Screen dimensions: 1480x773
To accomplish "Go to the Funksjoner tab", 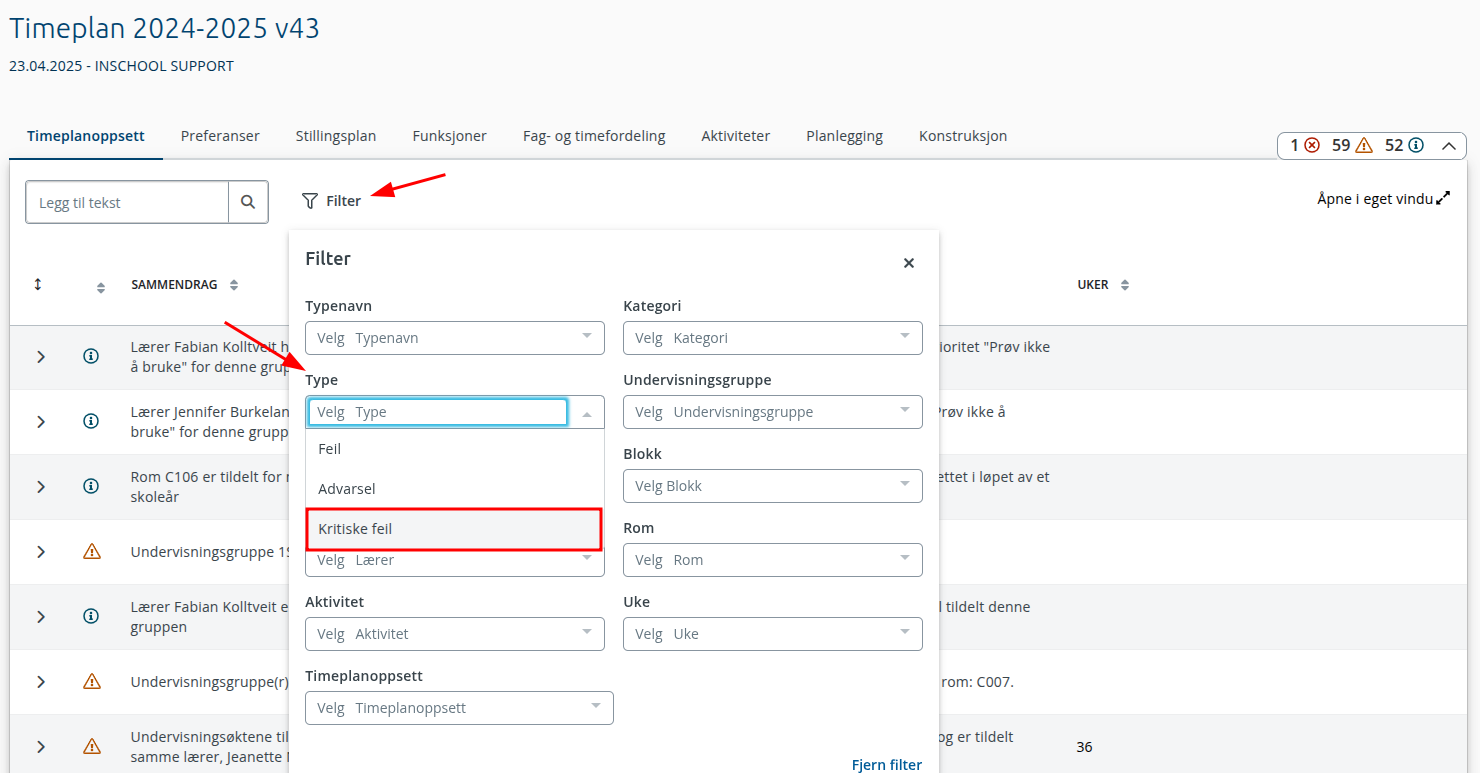I will [450, 136].
